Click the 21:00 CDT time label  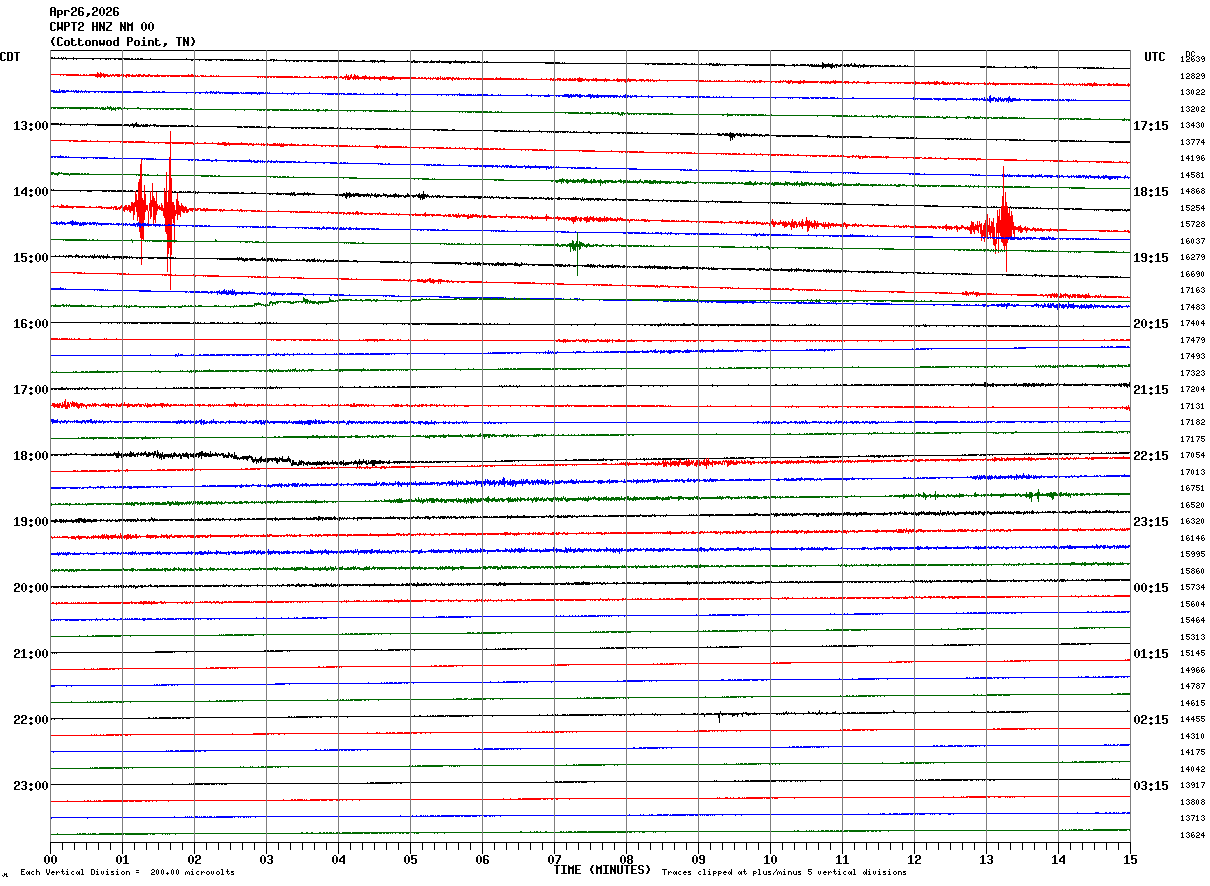click(30, 654)
